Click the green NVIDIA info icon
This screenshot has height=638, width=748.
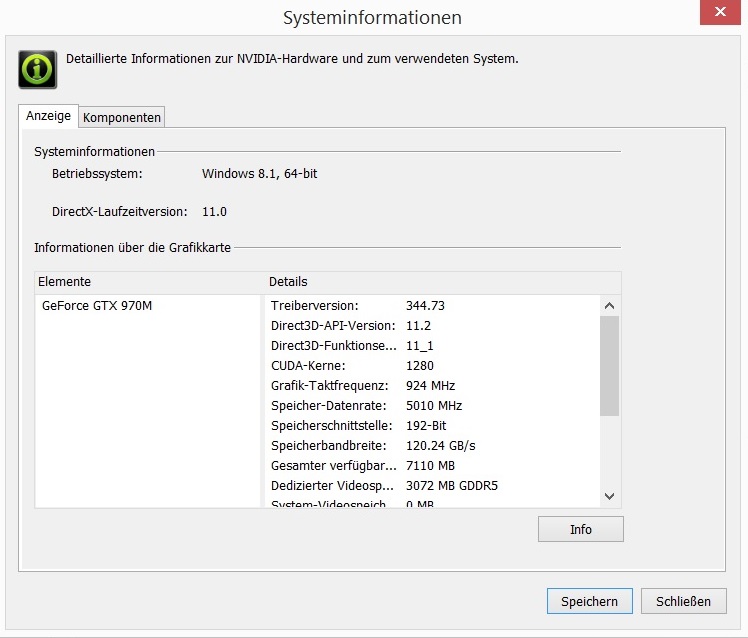[x=38, y=69]
